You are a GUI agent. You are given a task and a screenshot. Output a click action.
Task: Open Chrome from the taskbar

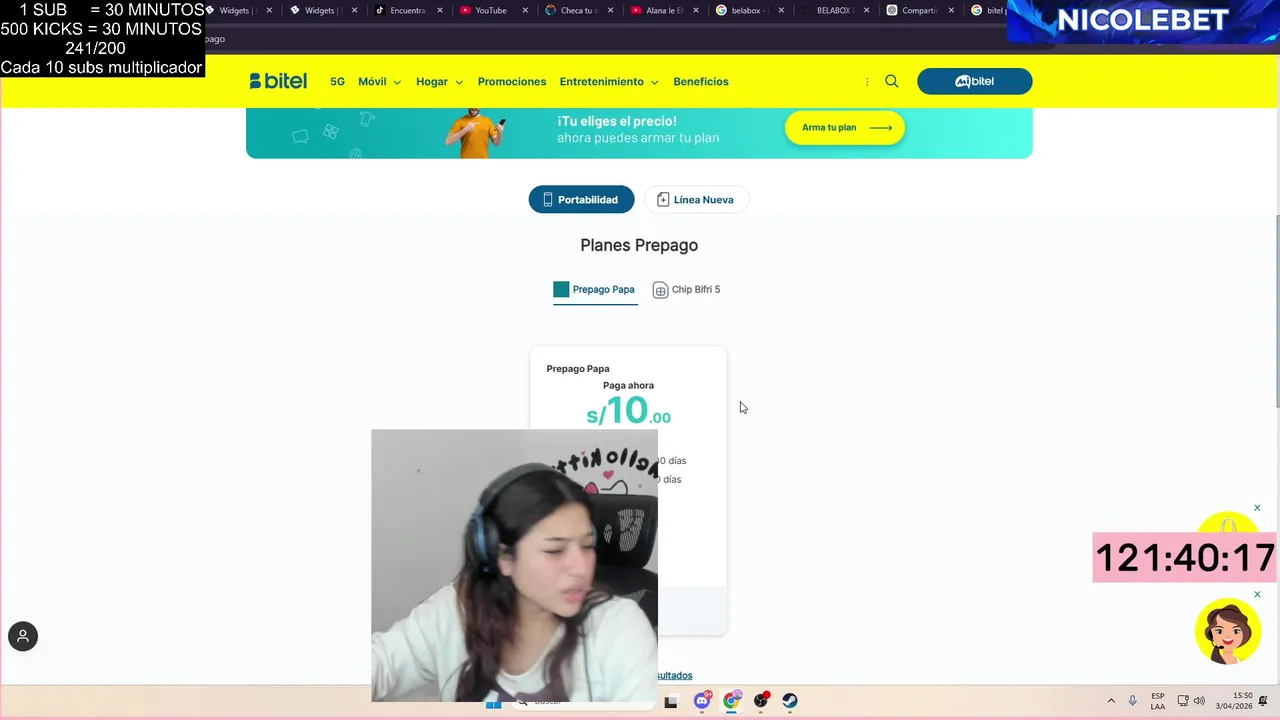732,701
